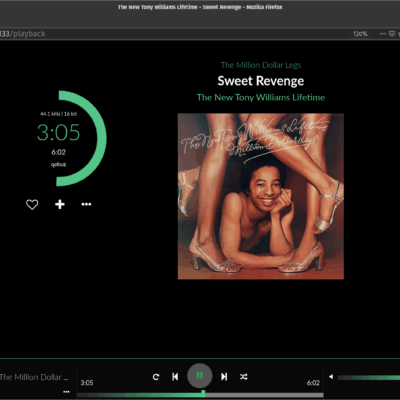
Task: Open the browser page actions dots menu
Action: (x=383, y=34)
